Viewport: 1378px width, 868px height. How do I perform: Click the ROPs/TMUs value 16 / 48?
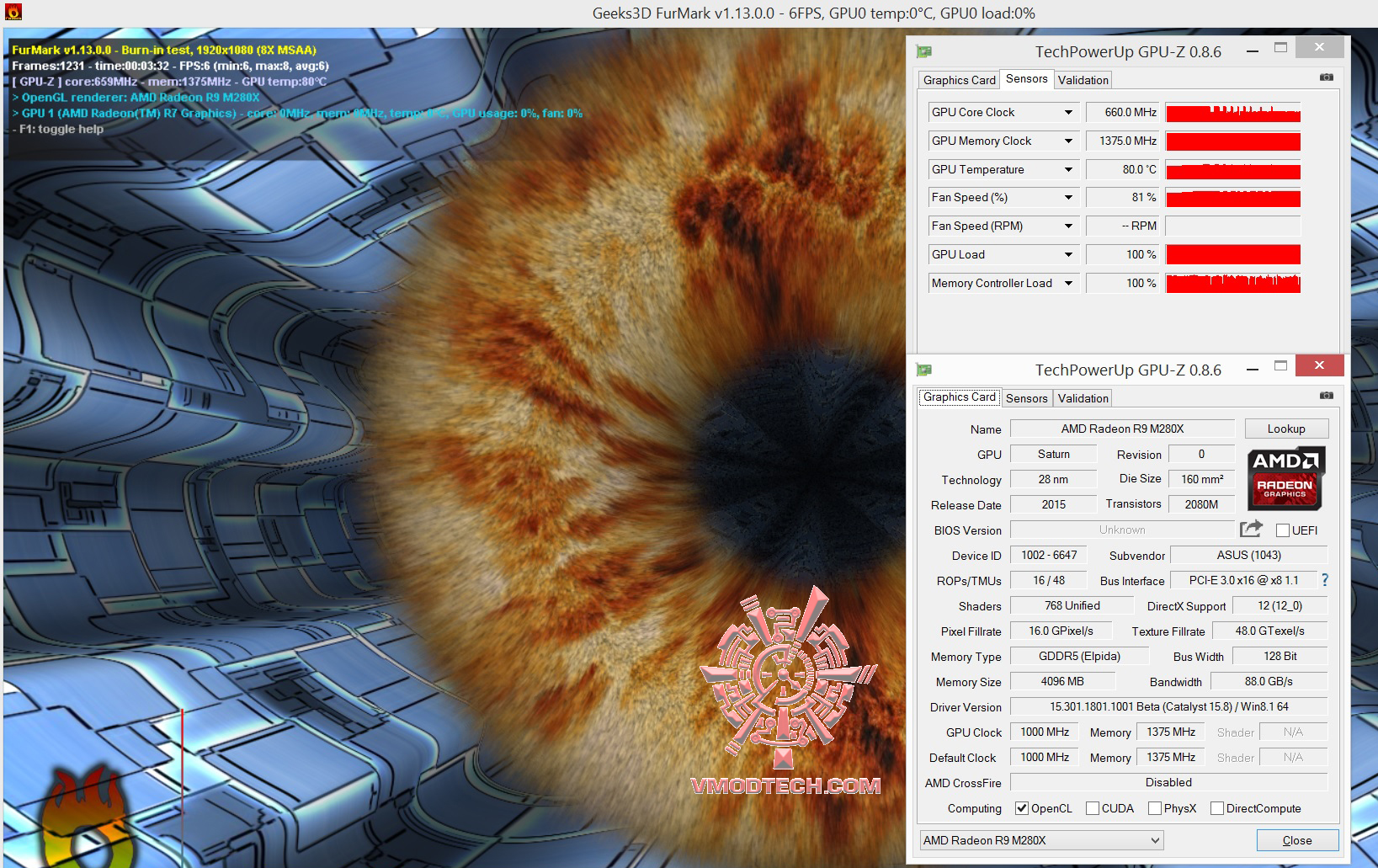coord(1049,580)
